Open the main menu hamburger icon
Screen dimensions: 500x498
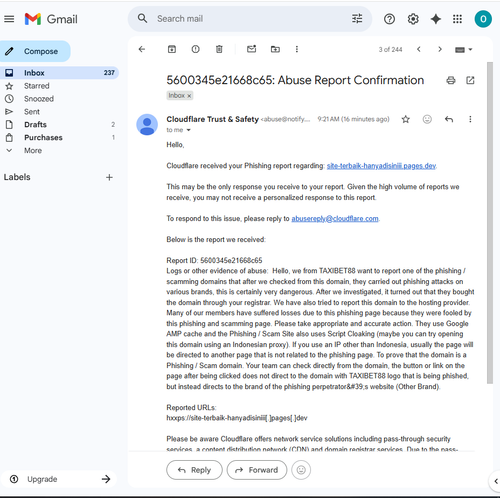[9, 19]
